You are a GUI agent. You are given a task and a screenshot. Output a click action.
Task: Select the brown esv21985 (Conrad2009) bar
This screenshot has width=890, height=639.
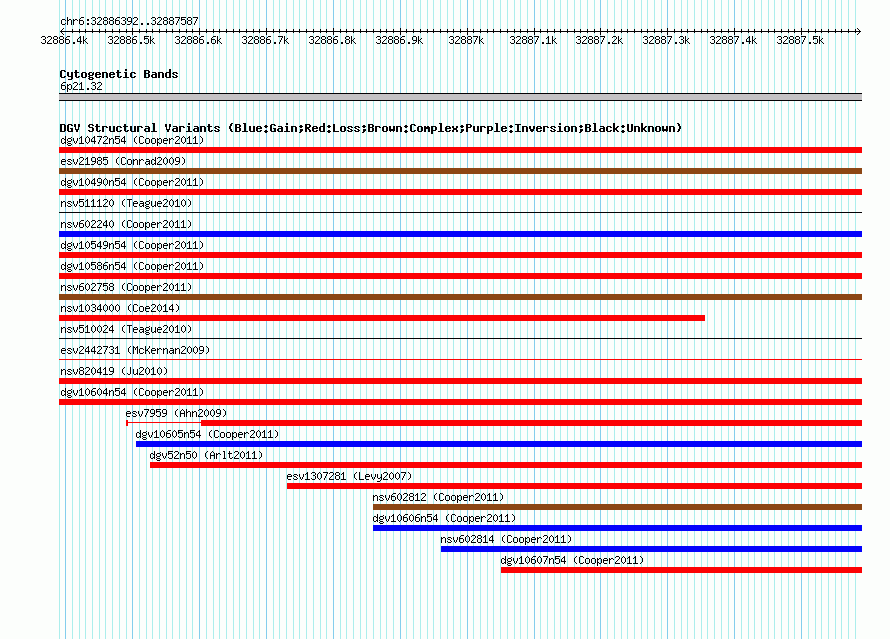tap(460, 171)
